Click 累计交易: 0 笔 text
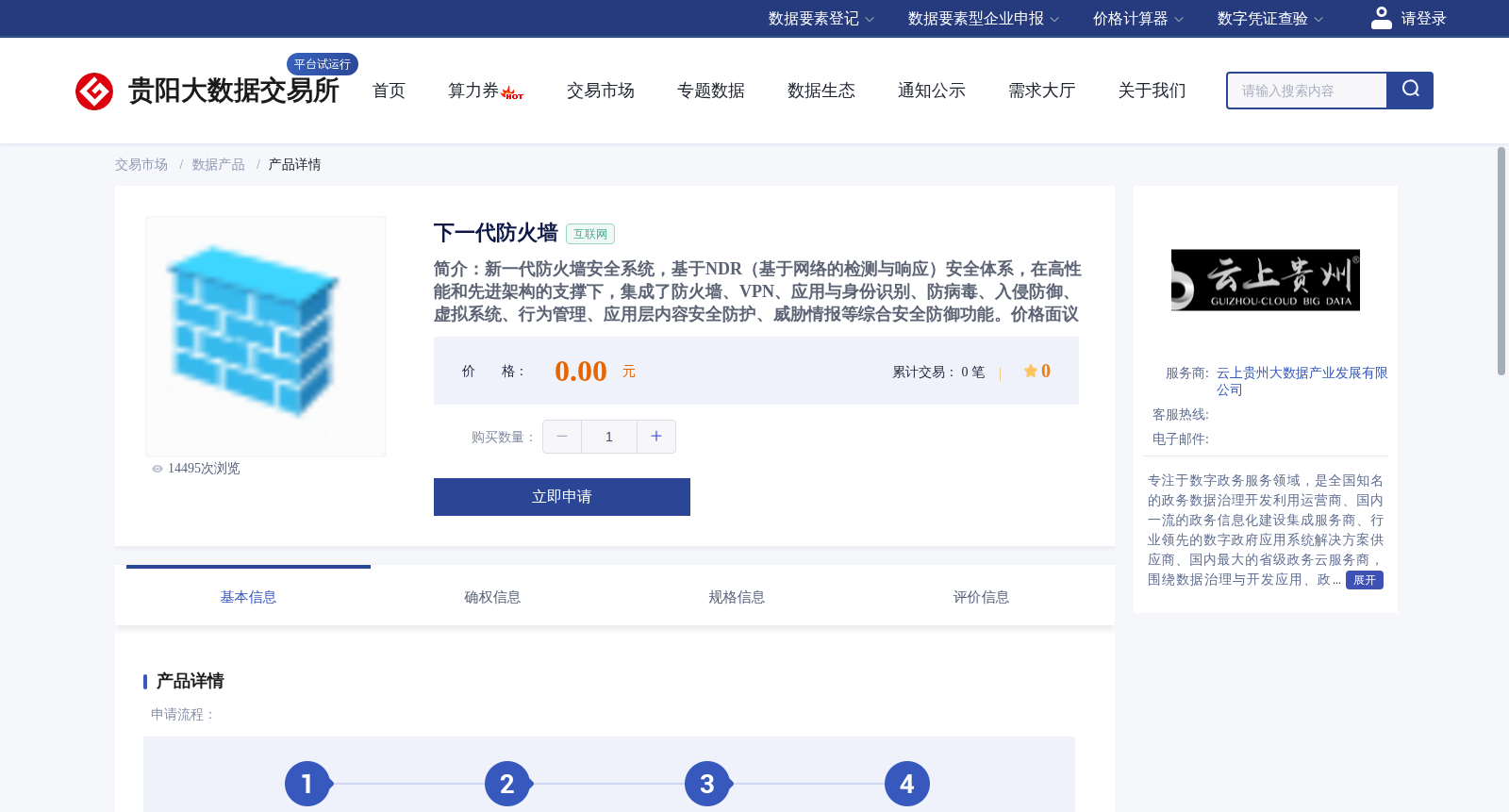1509x812 pixels. (x=938, y=373)
